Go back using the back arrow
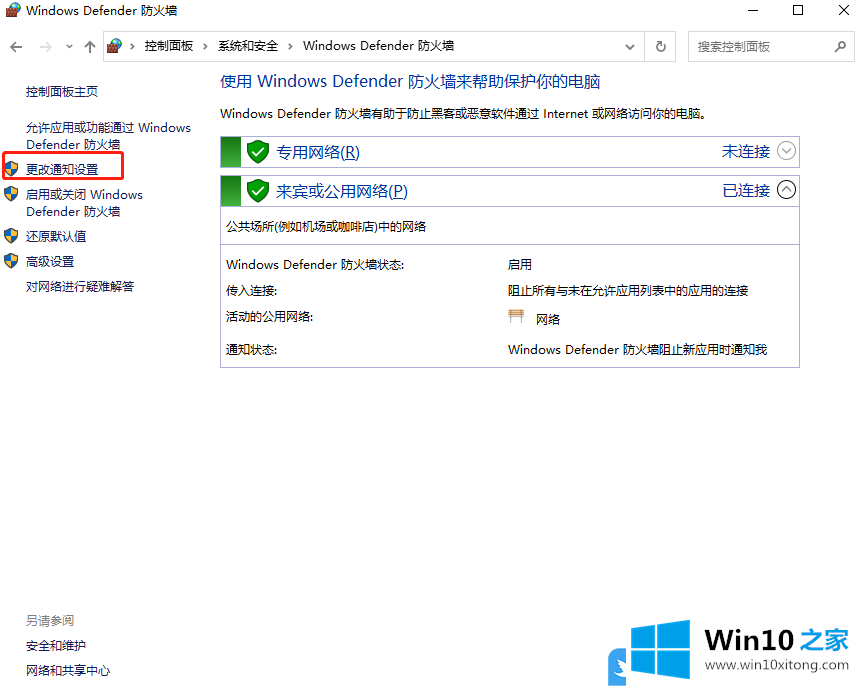Viewport: 861px width, 691px height. tap(16, 47)
